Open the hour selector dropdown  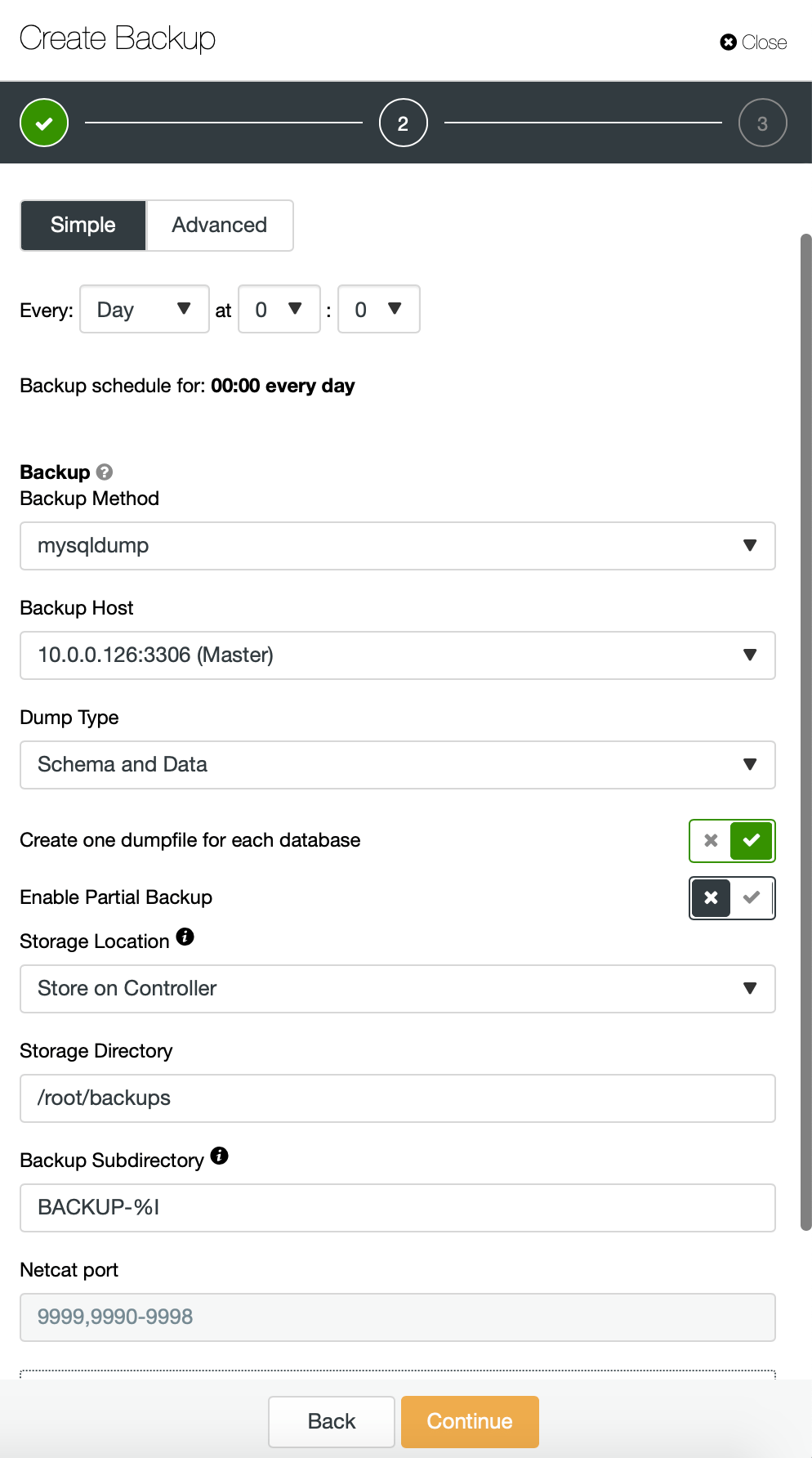[x=279, y=309]
